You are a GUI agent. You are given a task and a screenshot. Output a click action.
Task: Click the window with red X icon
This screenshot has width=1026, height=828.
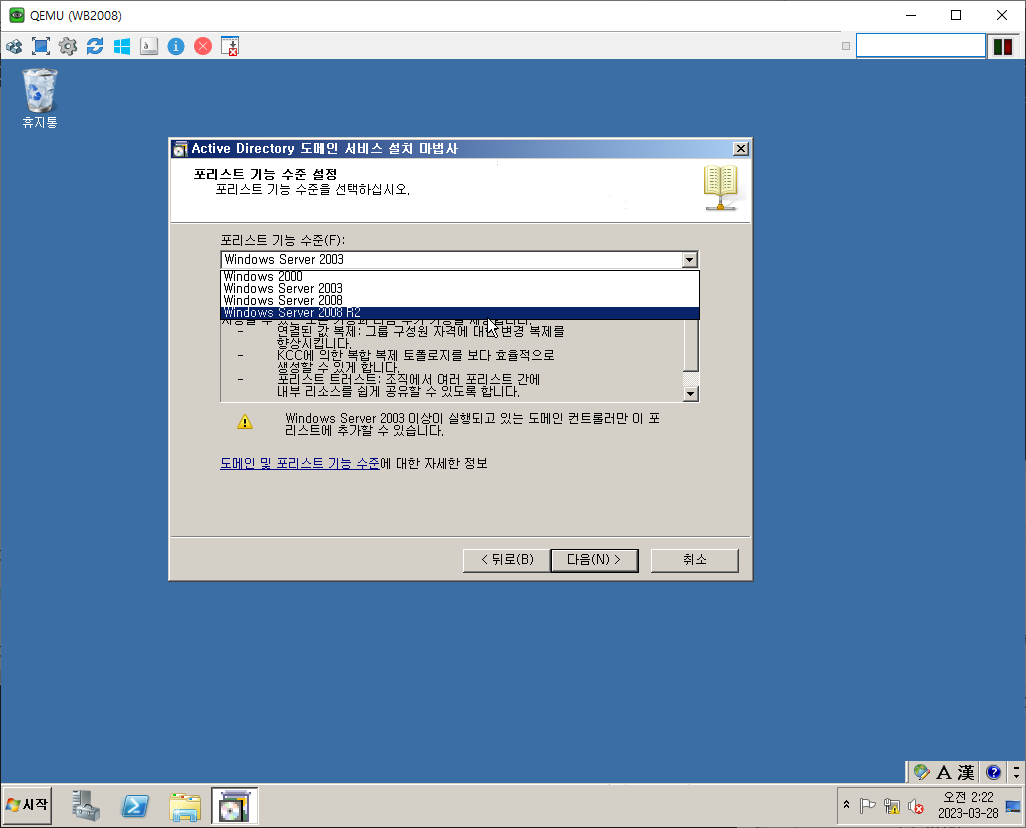point(230,46)
